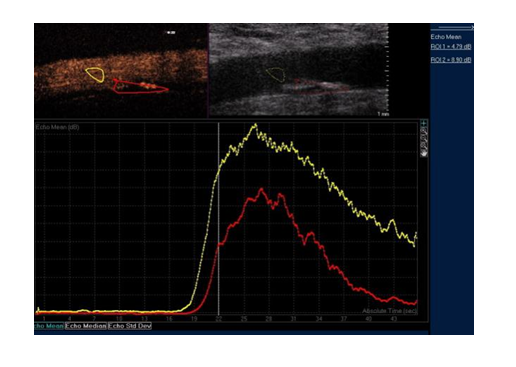516x367 pixels.
Task: Click the white vertical time cursor line
Action: [218, 218]
